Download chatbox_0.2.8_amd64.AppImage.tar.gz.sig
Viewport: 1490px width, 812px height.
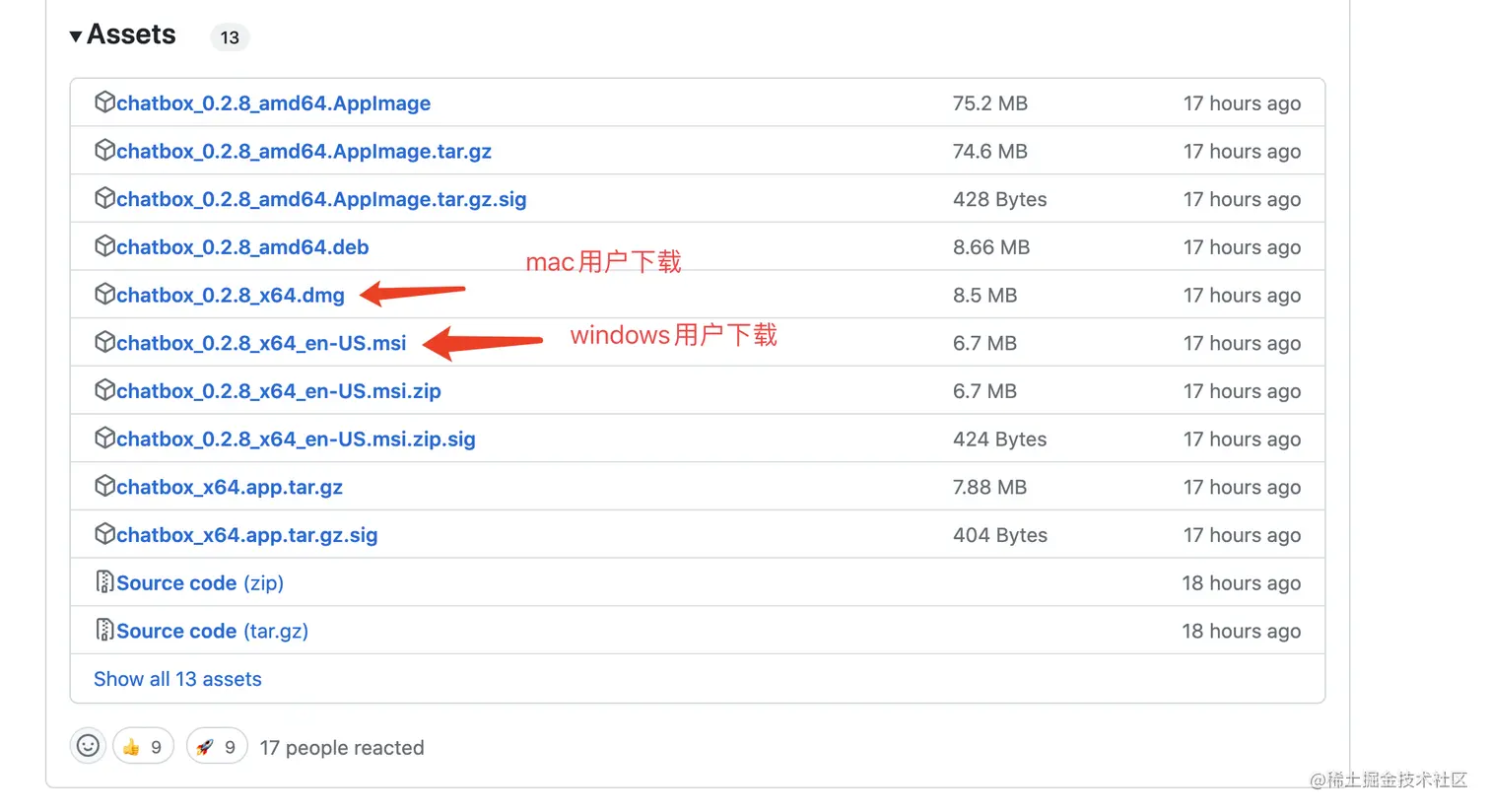[x=321, y=200]
